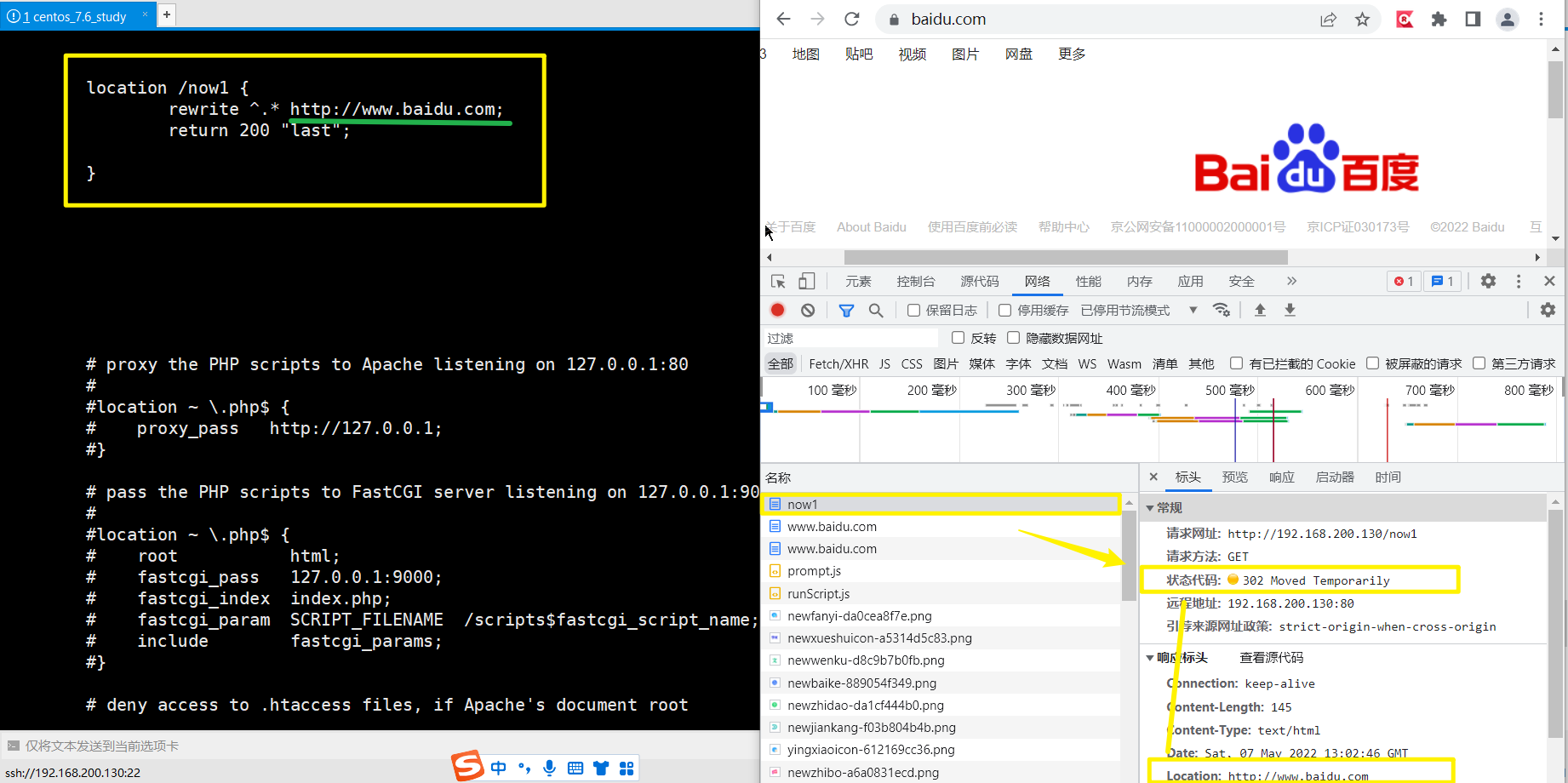Open the 响应 request tab
This screenshot has height=783, width=1568.
tap(1282, 477)
